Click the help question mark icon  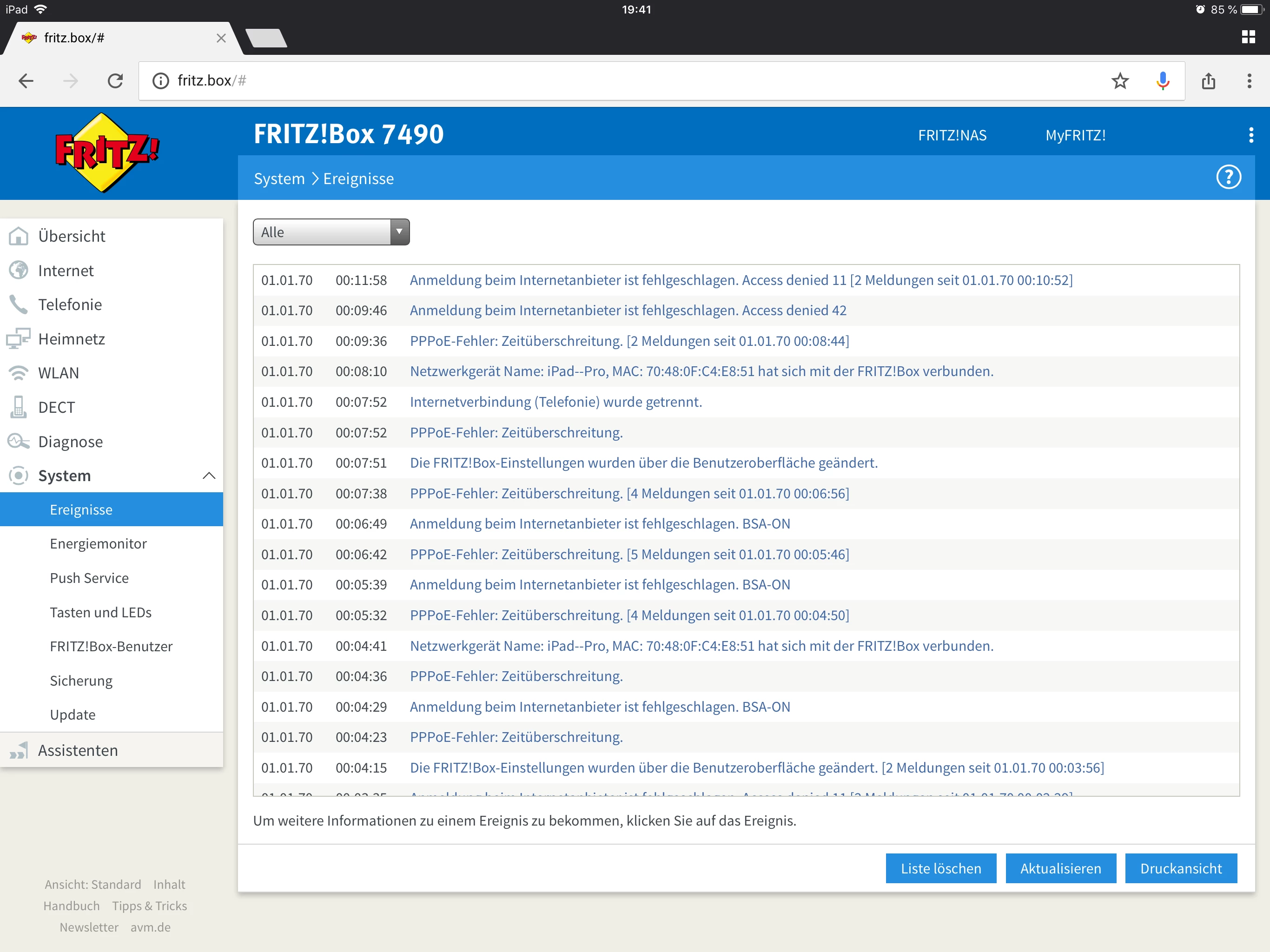1228,177
